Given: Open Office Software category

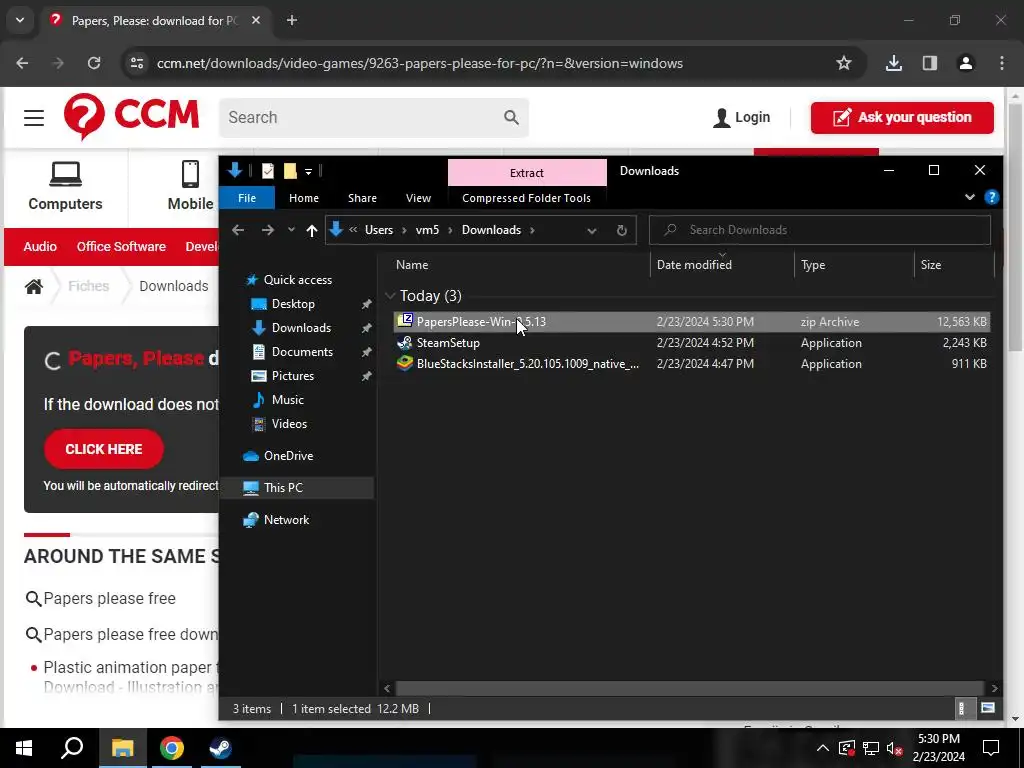Looking at the screenshot, I should pos(121,247).
